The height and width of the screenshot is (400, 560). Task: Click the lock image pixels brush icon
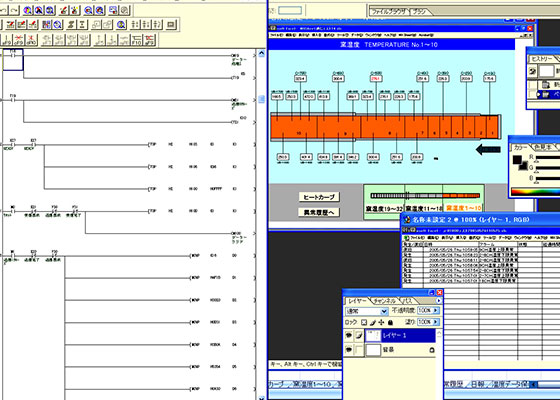pos(372,322)
